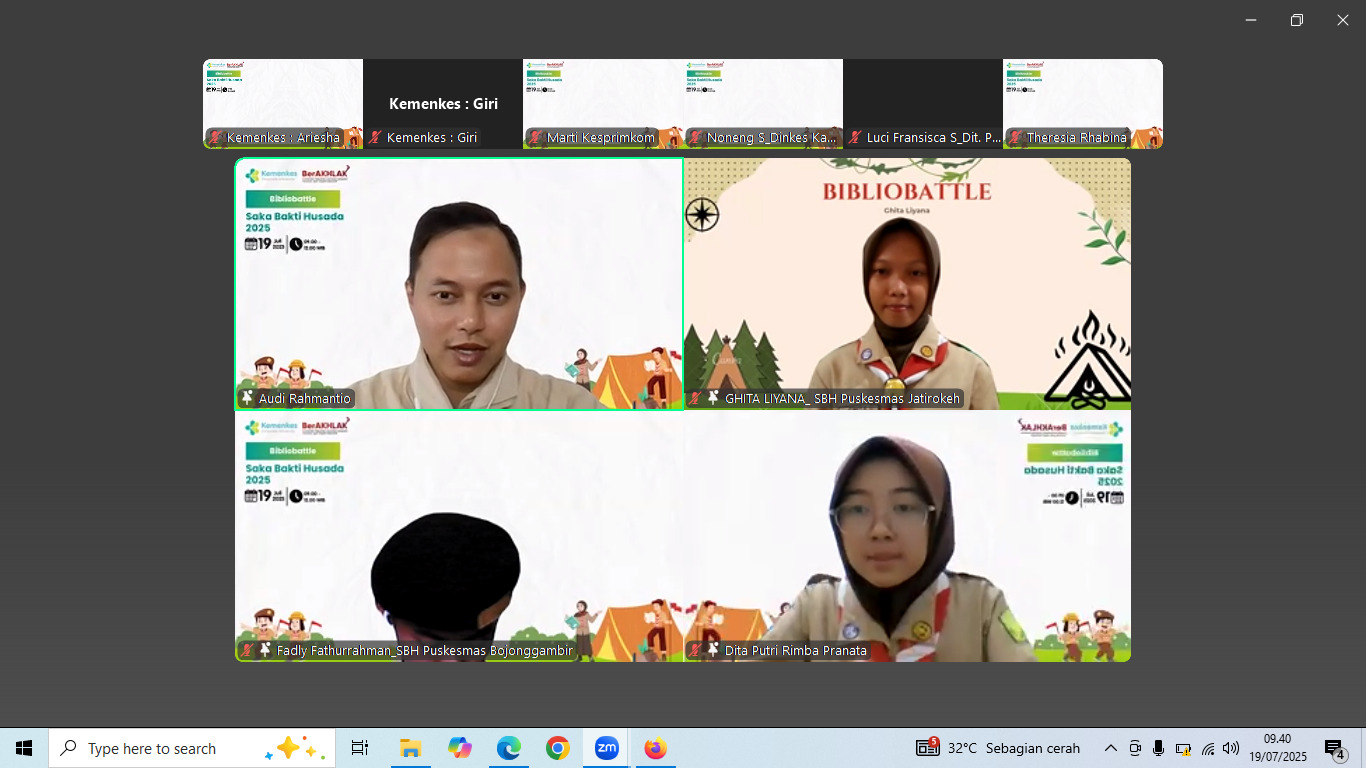Open File Explorer from the taskbar
This screenshot has width=1366, height=768.
pos(410,748)
